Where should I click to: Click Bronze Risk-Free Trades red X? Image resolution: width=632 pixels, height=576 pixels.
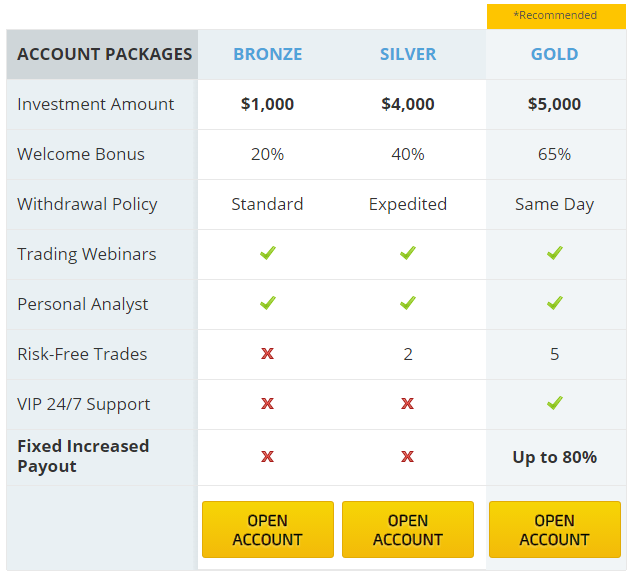pyautogui.click(x=267, y=354)
